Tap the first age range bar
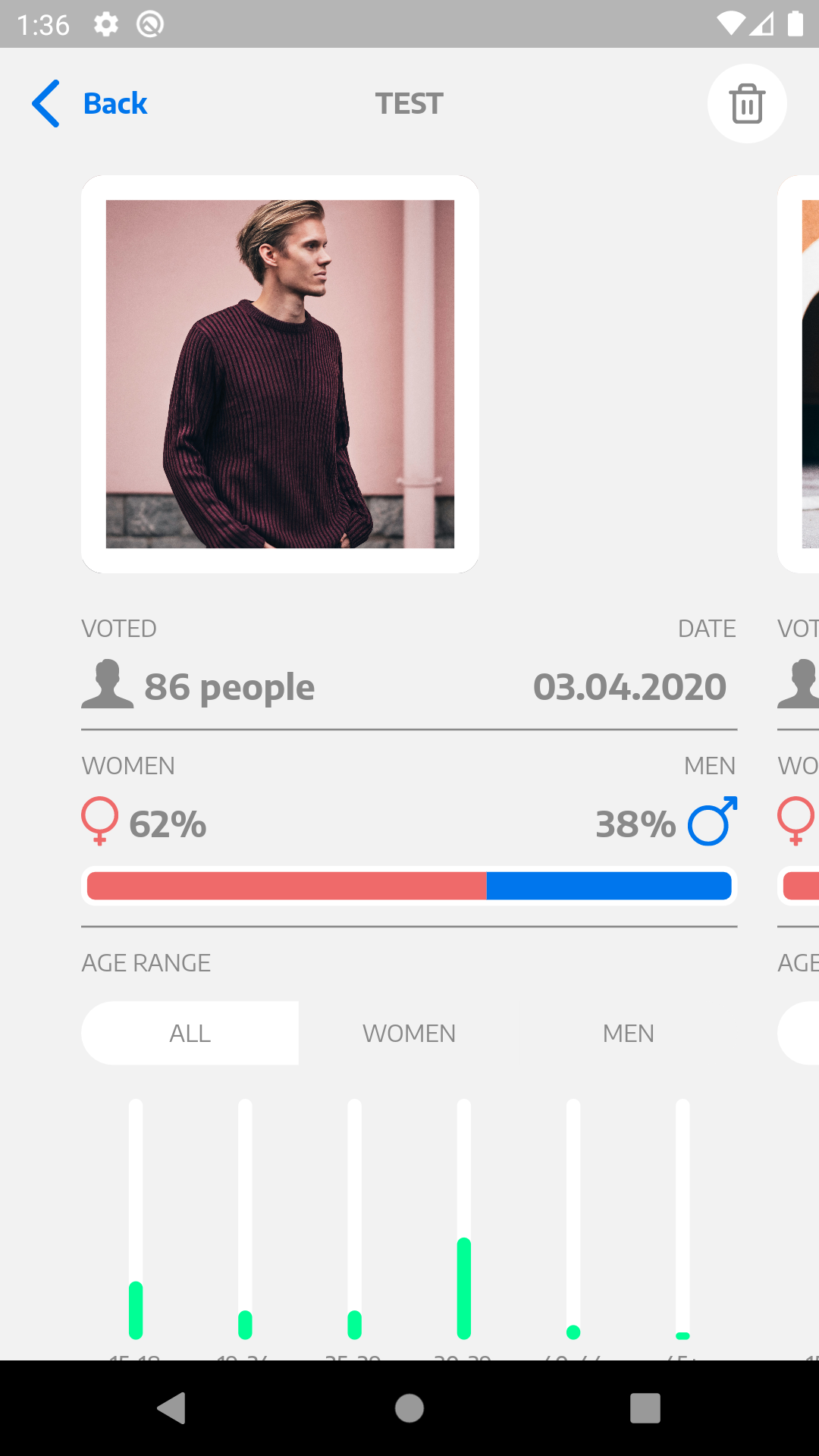 (136, 1219)
